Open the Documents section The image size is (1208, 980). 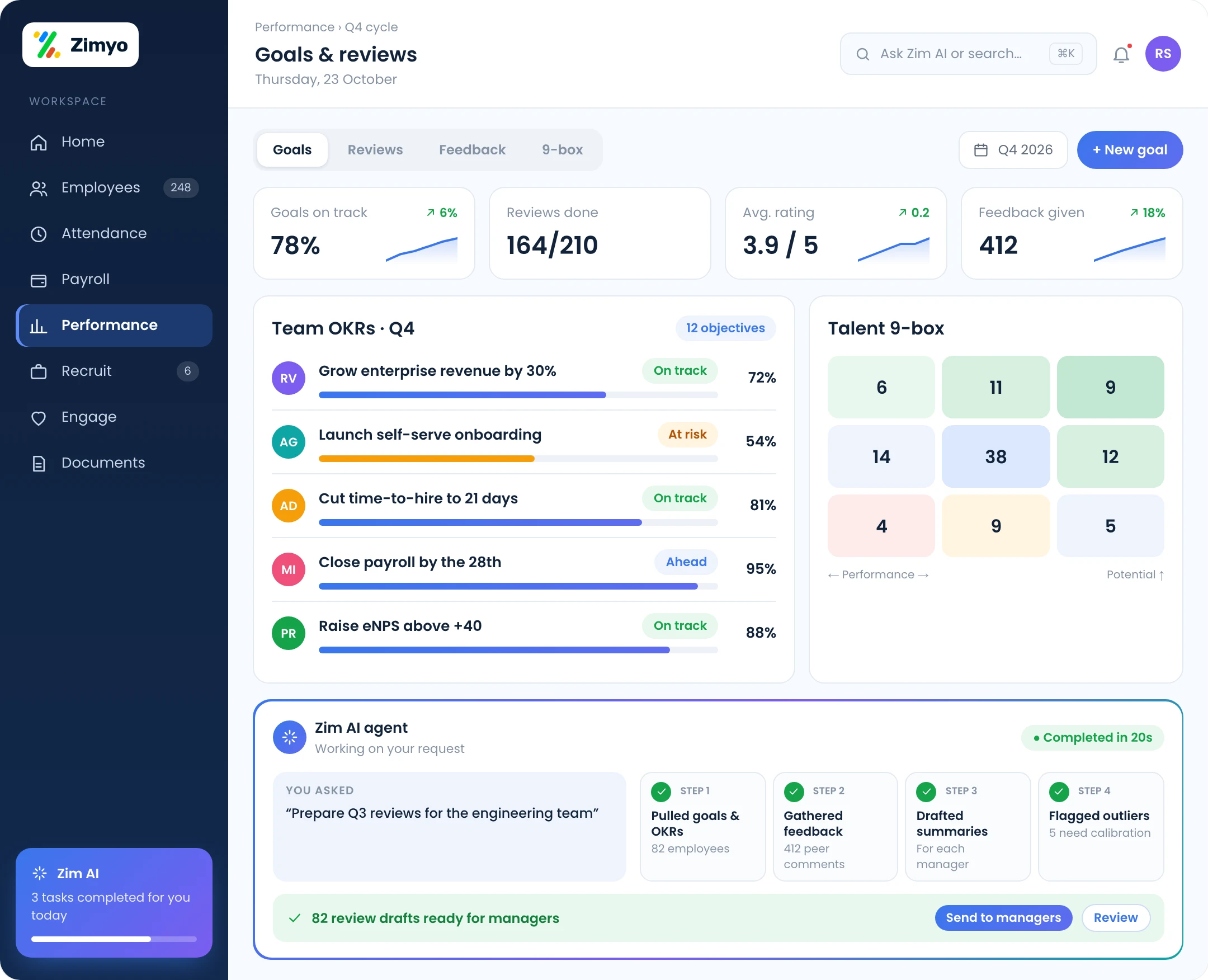114,463
